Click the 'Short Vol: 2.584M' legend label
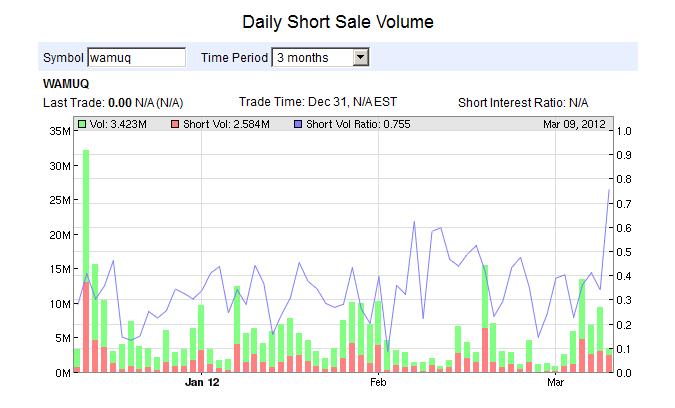The height and width of the screenshot is (408, 675). pos(226,124)
